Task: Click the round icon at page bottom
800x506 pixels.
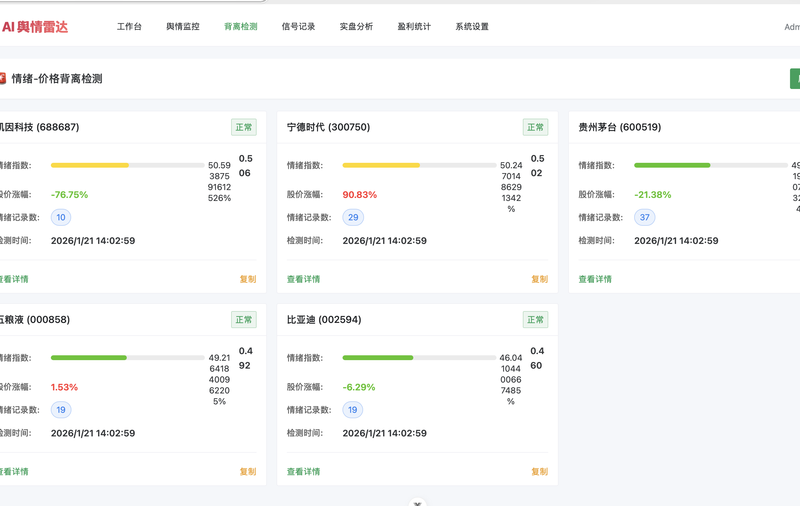Action: pos(418,502)
